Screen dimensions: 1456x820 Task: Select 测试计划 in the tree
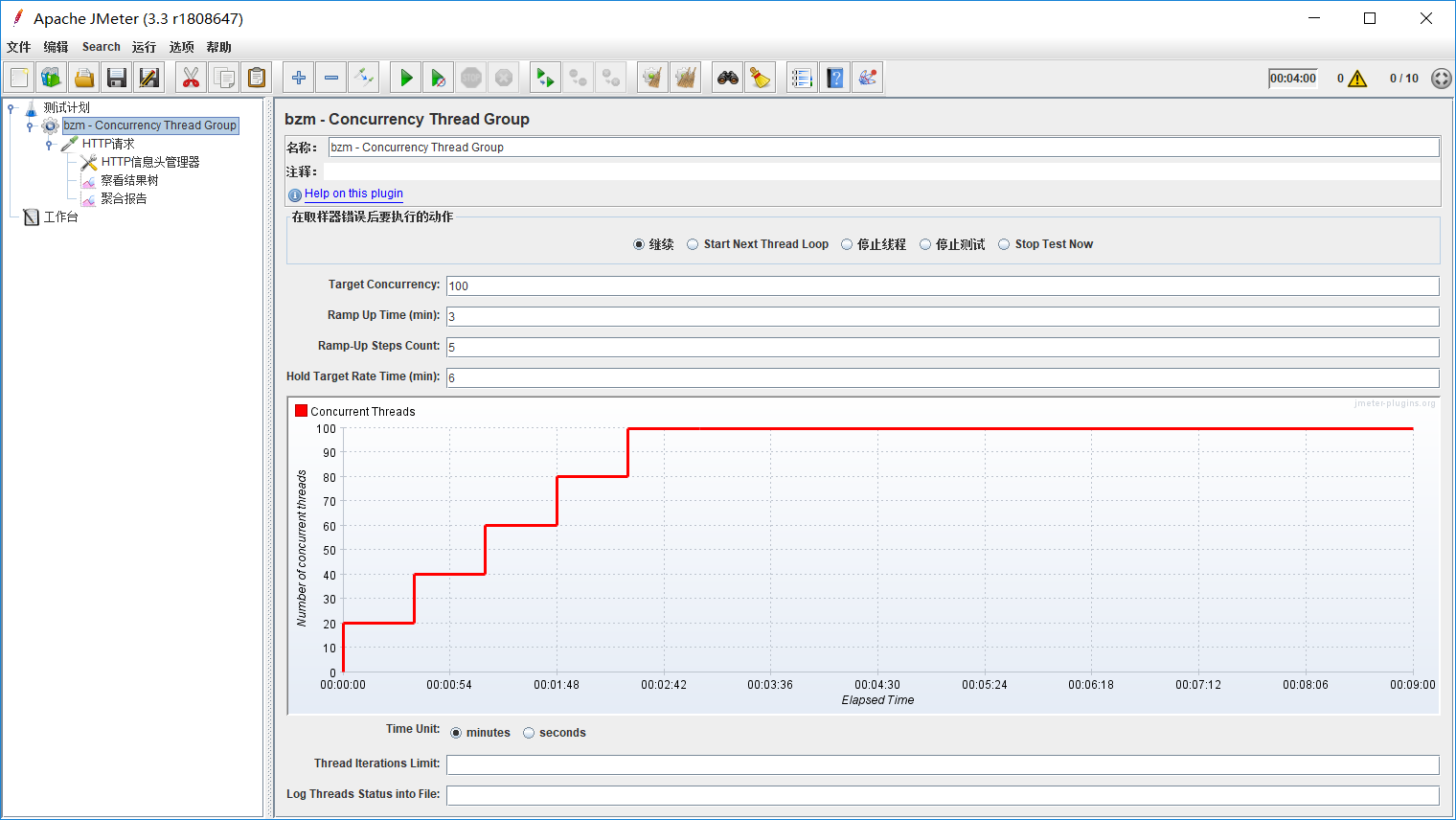click(66, 107)
